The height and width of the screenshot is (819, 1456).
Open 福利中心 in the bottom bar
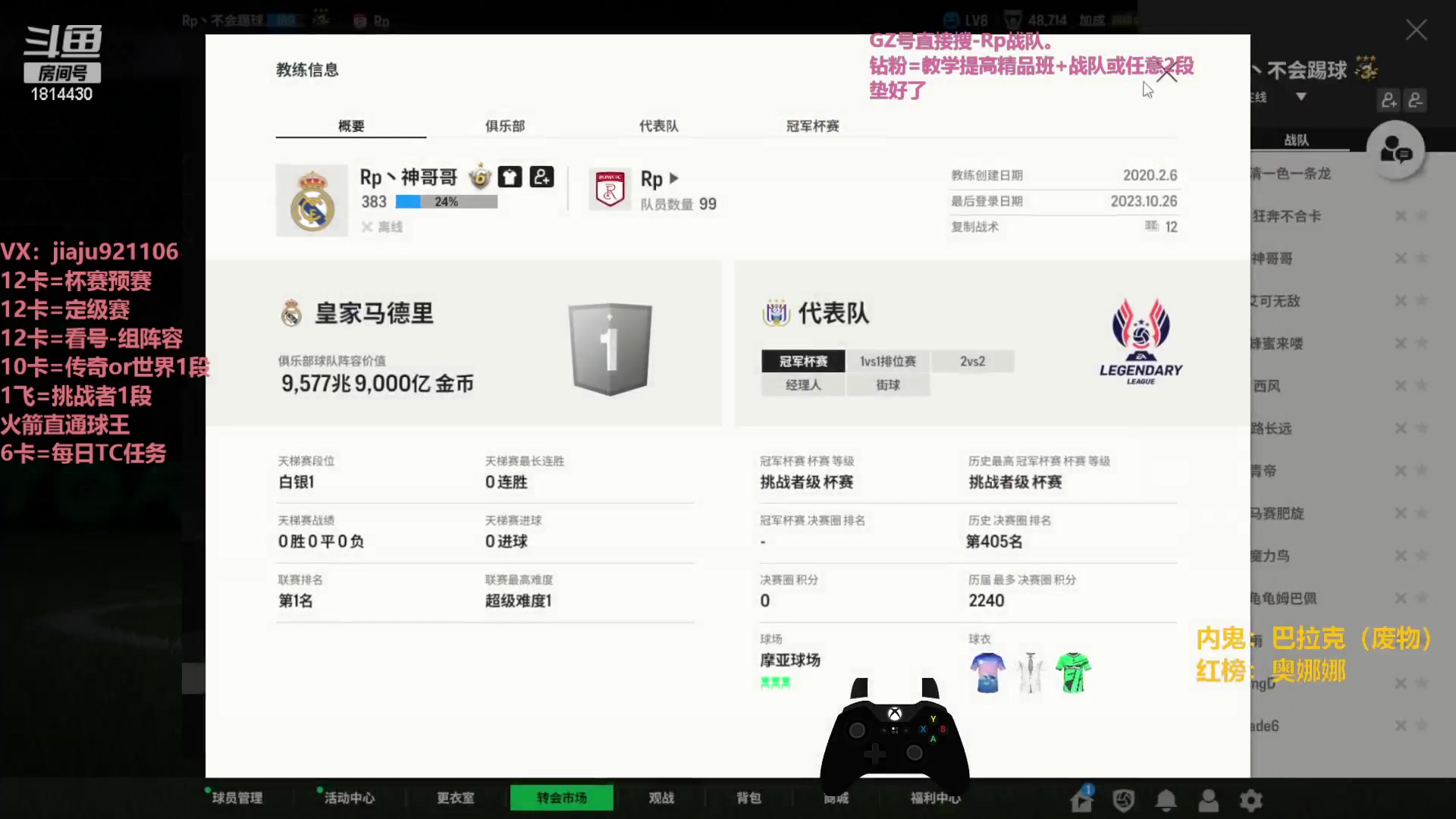pyautogui.click(x=934, y=798)
